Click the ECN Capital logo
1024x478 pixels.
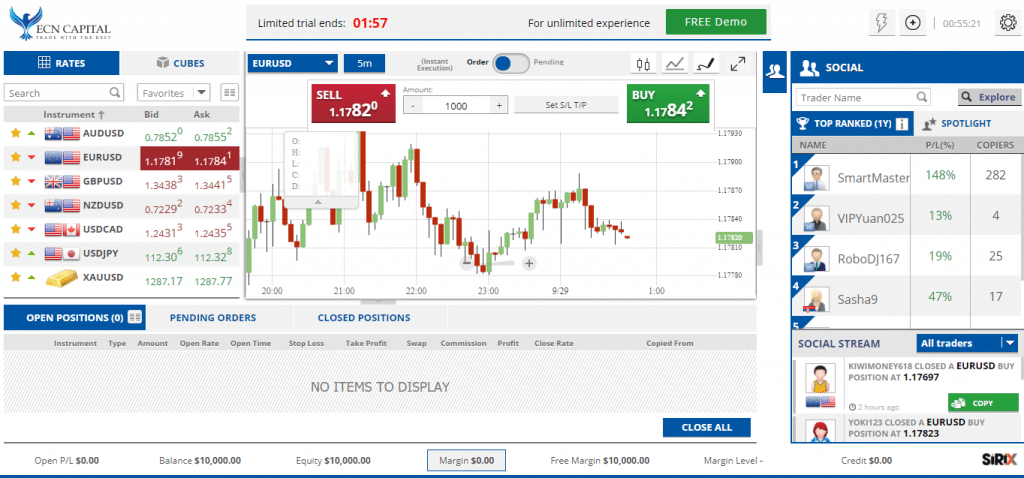pyautogui.click(x=60, y=24)
